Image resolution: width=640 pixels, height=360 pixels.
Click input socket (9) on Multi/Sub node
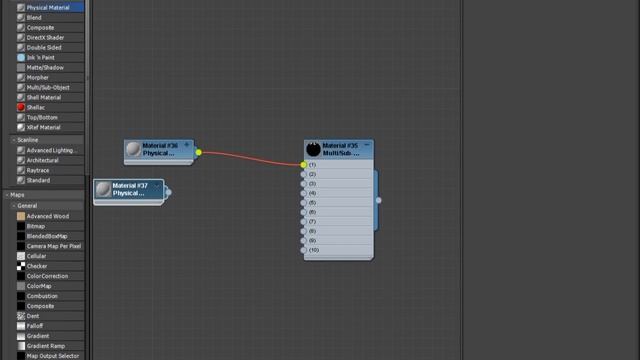point(303,240)
